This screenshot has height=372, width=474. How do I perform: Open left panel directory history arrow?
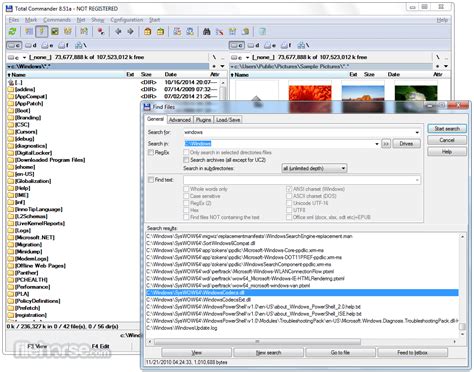click(x=222, y=66)
